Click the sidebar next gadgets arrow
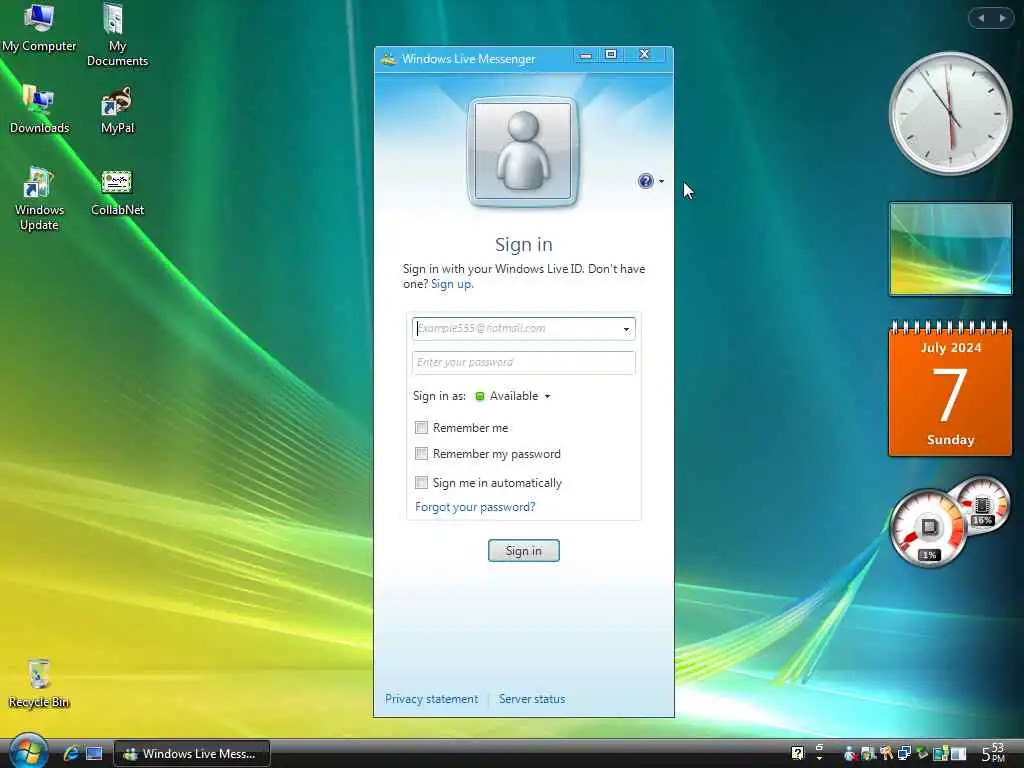The width and height of the screenshot is (1024, 768). tap(1002, 18)
